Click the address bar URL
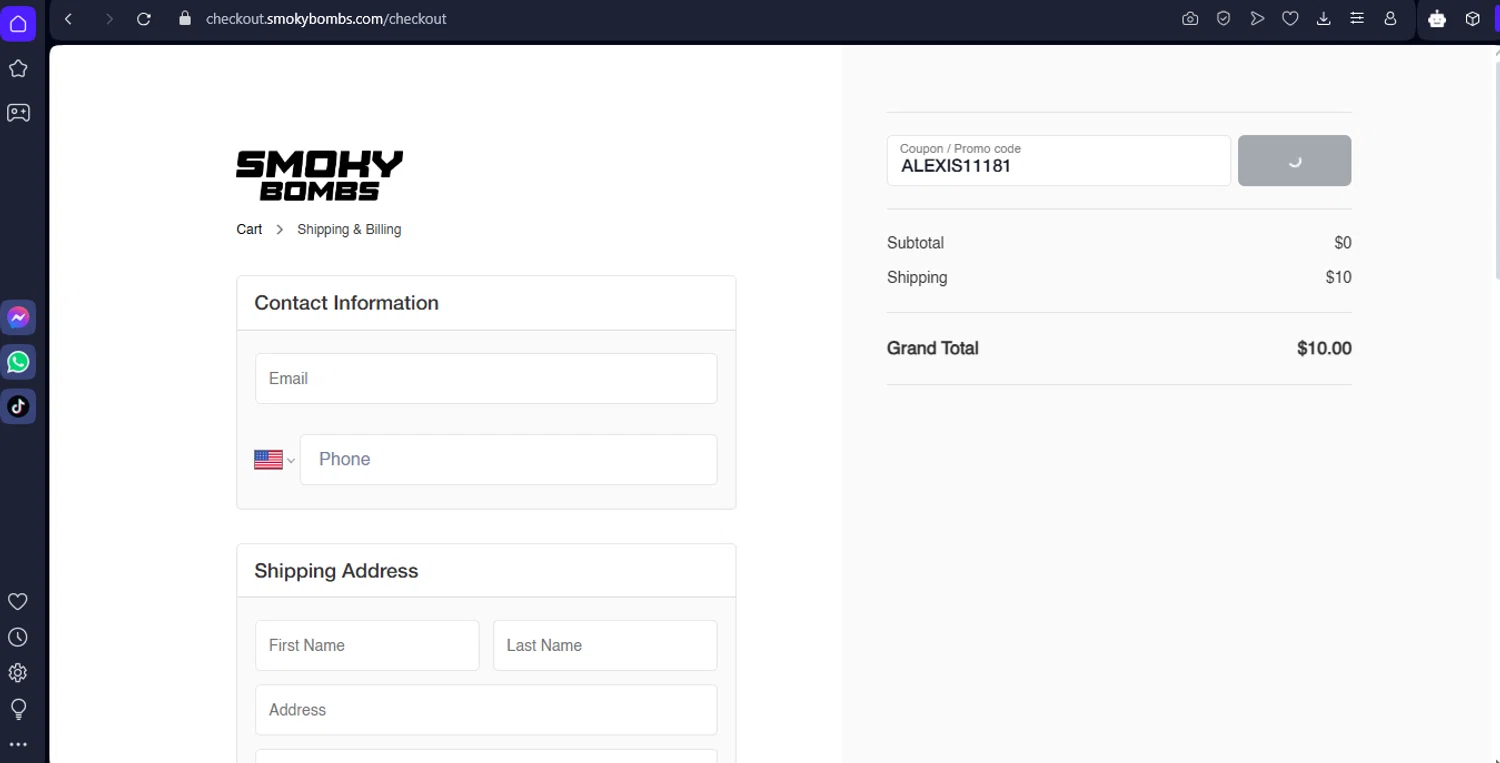This screenshot has height=763, width=1500. 326,19
